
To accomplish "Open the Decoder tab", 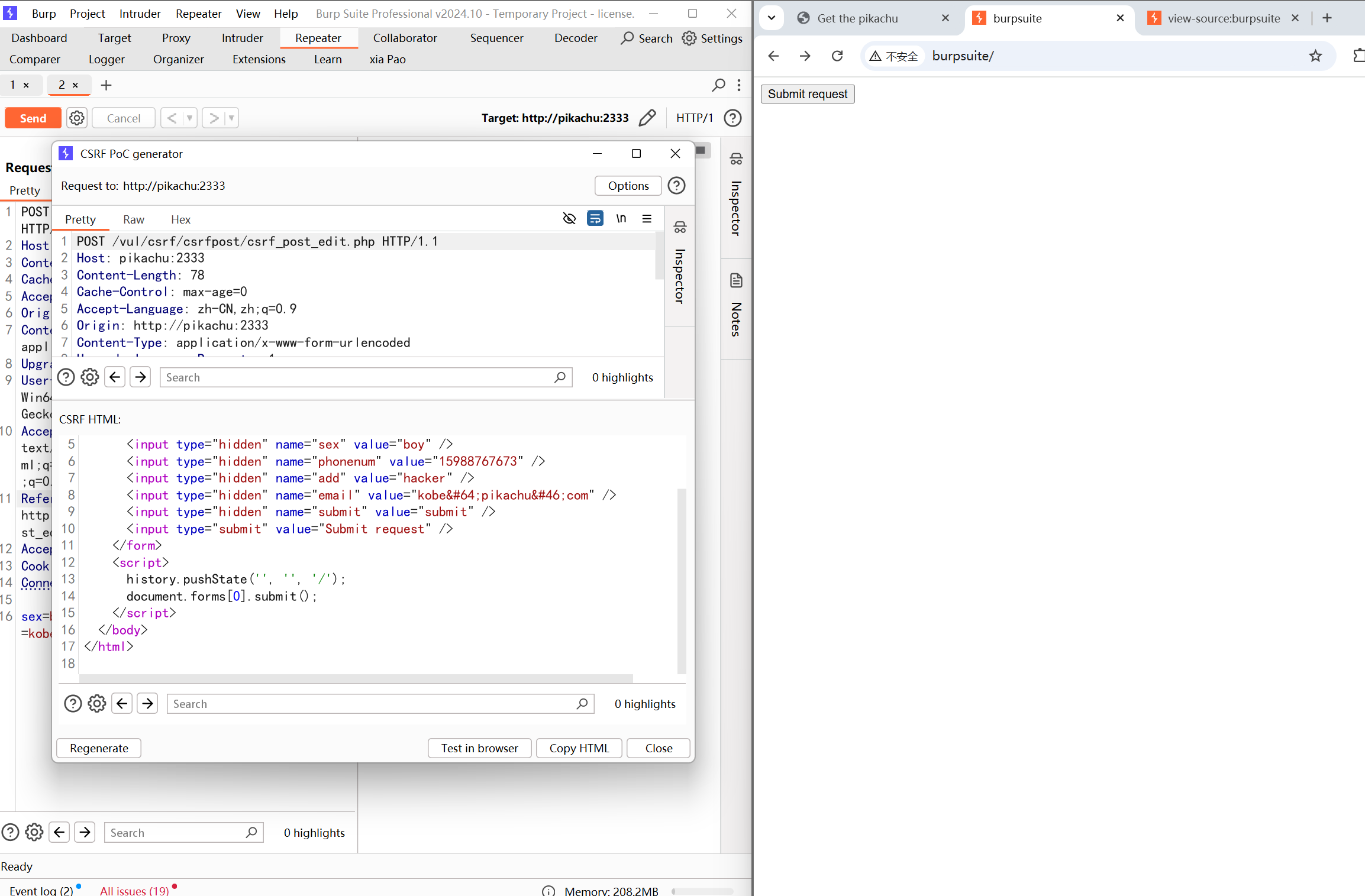I will tap(576, 38).
